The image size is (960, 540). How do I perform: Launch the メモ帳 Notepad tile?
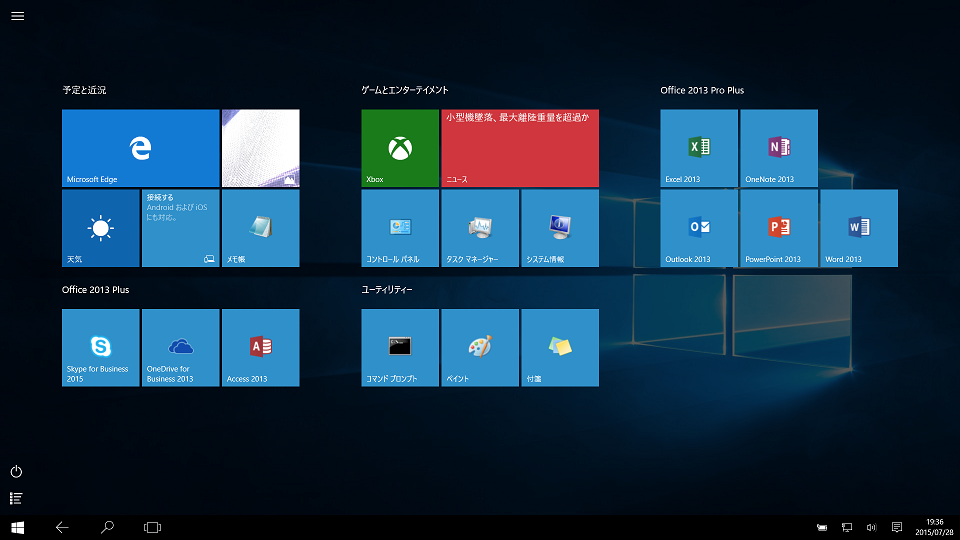[261, 228]
